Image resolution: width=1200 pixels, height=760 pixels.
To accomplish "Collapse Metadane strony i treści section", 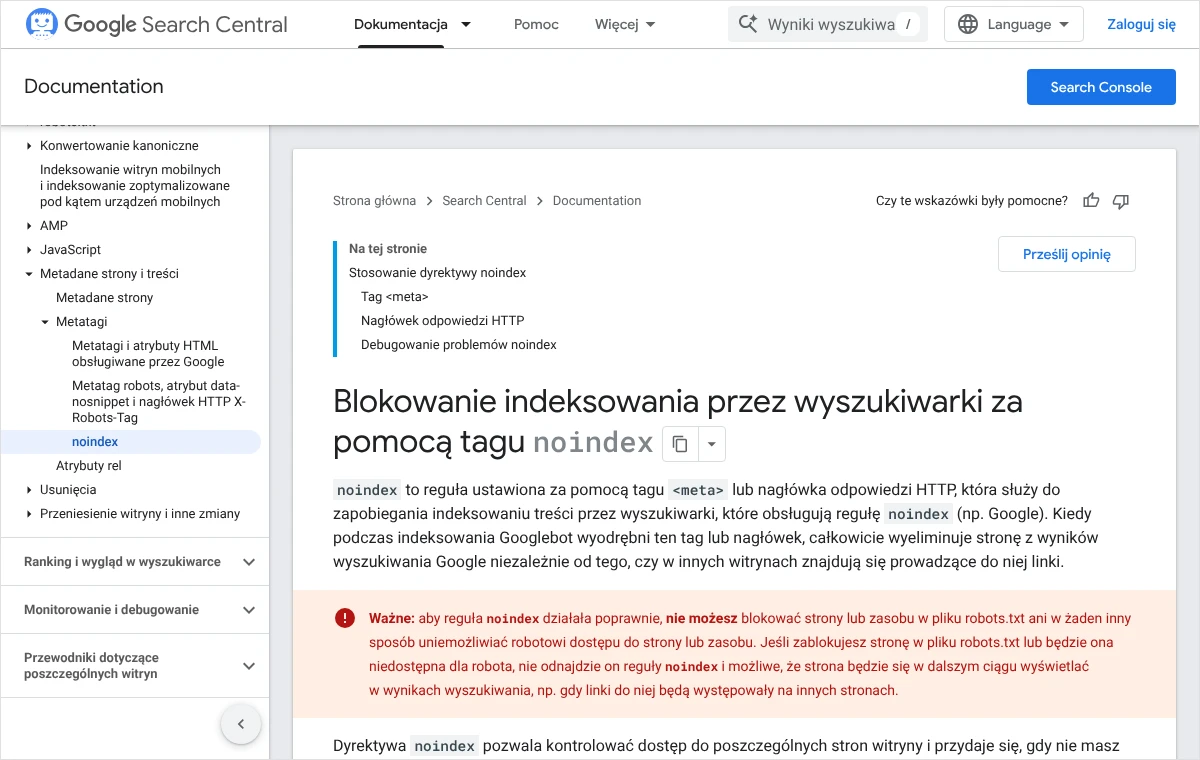I will tap(29, 274).
